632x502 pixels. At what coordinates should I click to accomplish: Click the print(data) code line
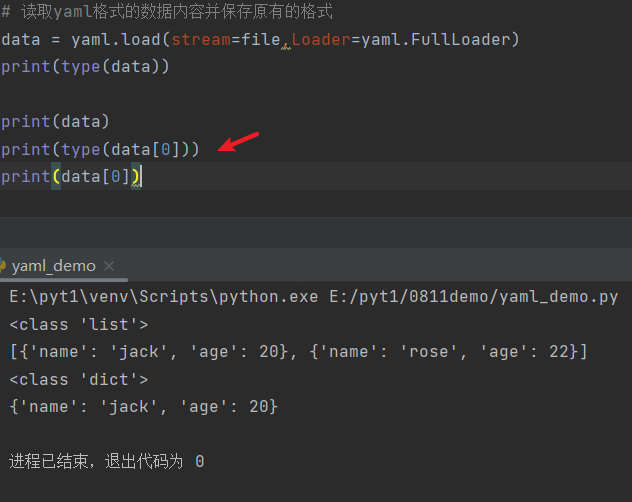click(x=55, y=122)
